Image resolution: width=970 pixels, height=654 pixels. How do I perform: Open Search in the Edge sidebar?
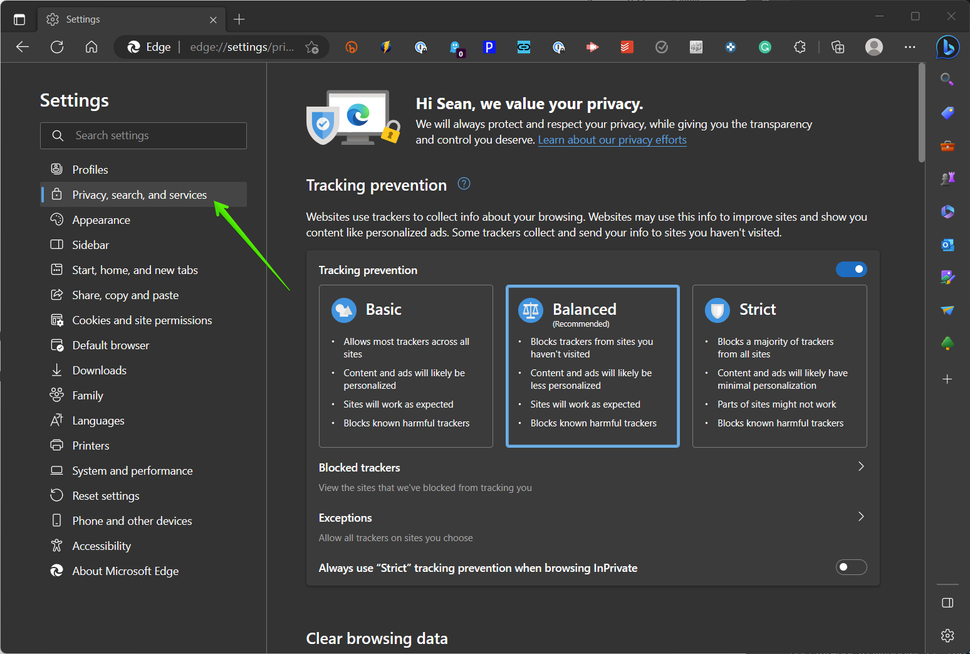pos(947,79)
